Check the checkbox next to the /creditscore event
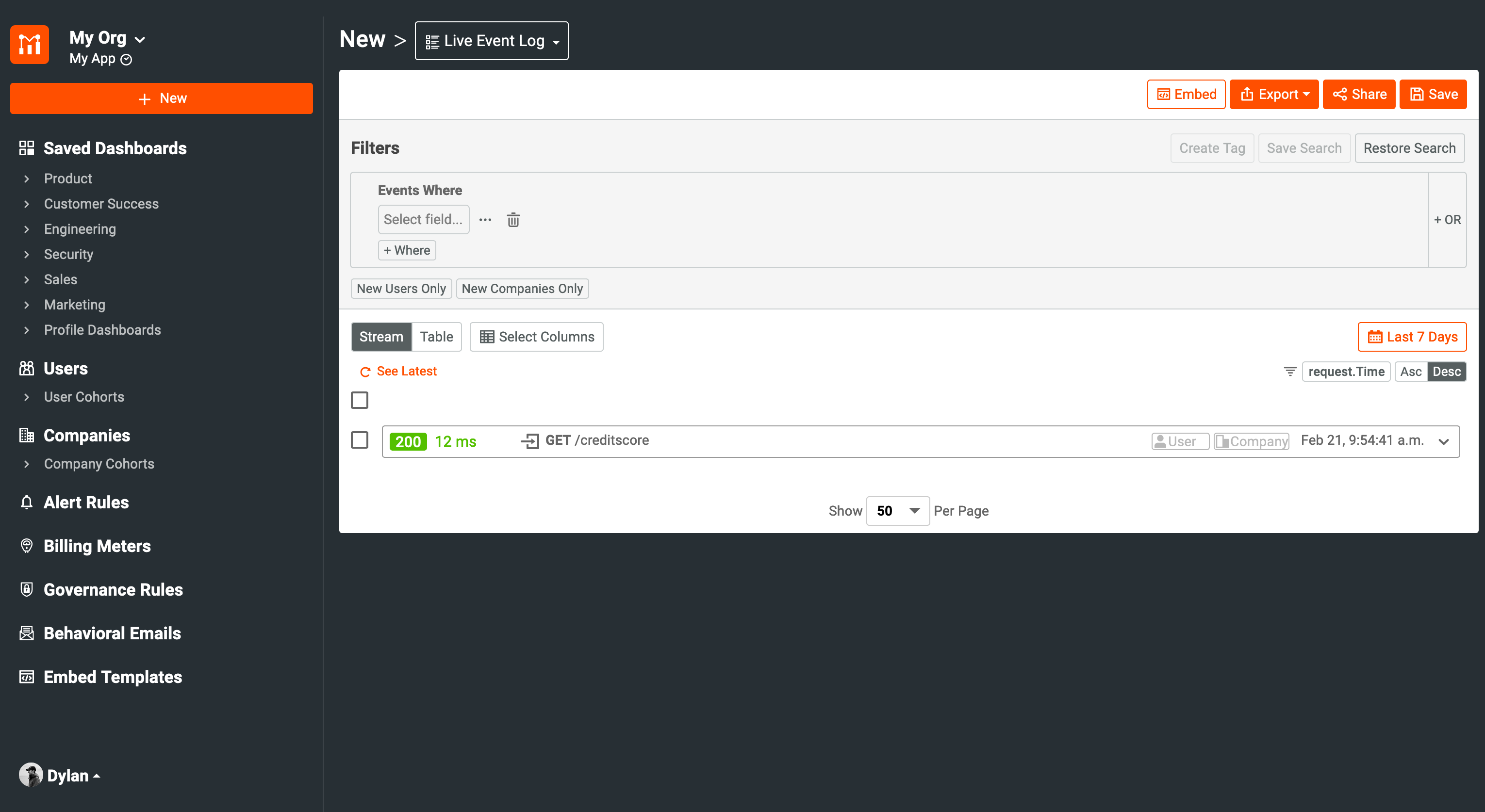This screenshot has height=812, width=1485. click(x=359, y=440)
